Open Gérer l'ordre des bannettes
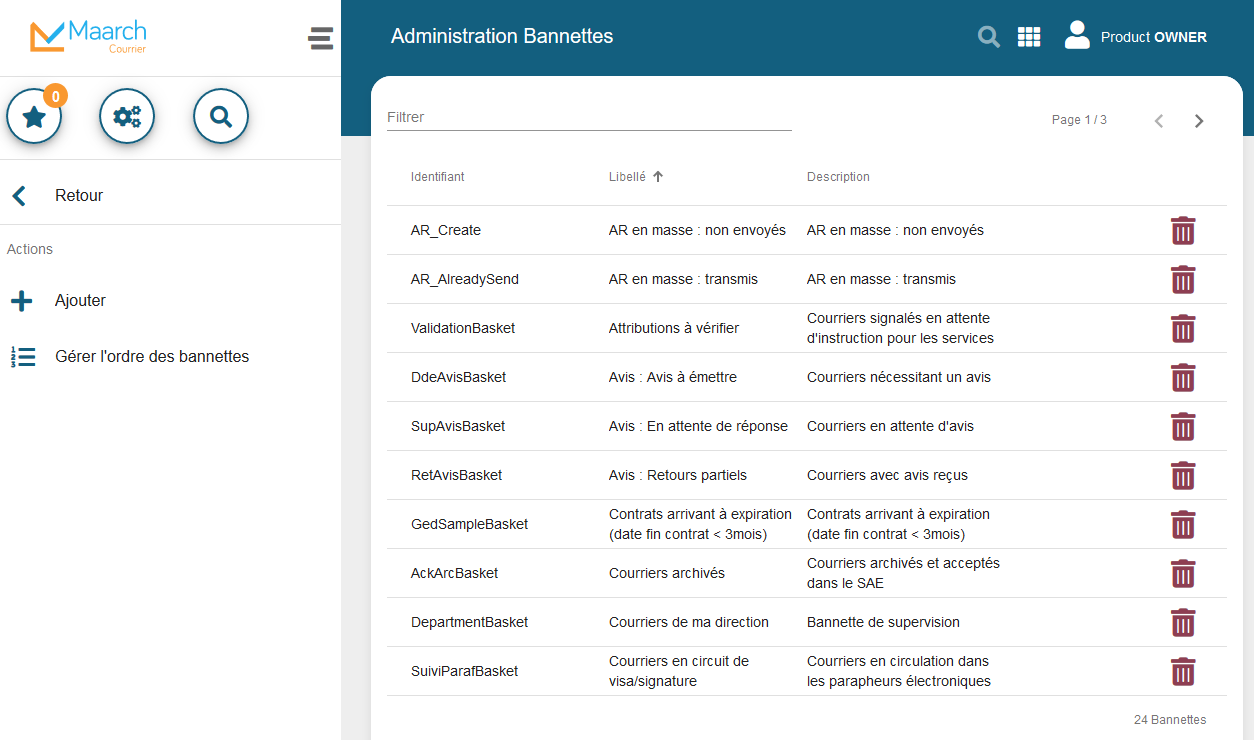Viewport: 1254px width, 740px height. [151, 357]
